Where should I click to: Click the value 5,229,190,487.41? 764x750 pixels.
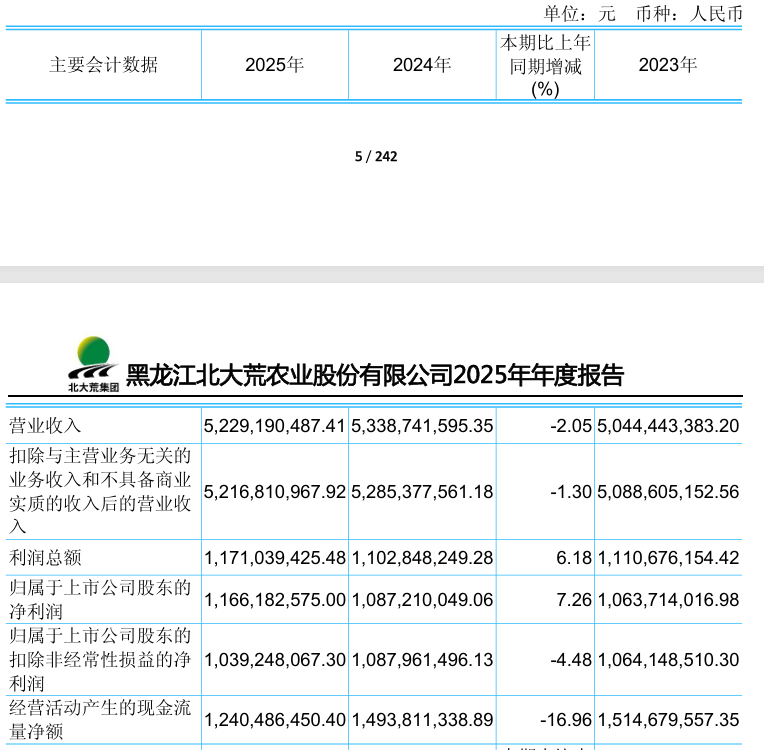(x=274, y=426)
